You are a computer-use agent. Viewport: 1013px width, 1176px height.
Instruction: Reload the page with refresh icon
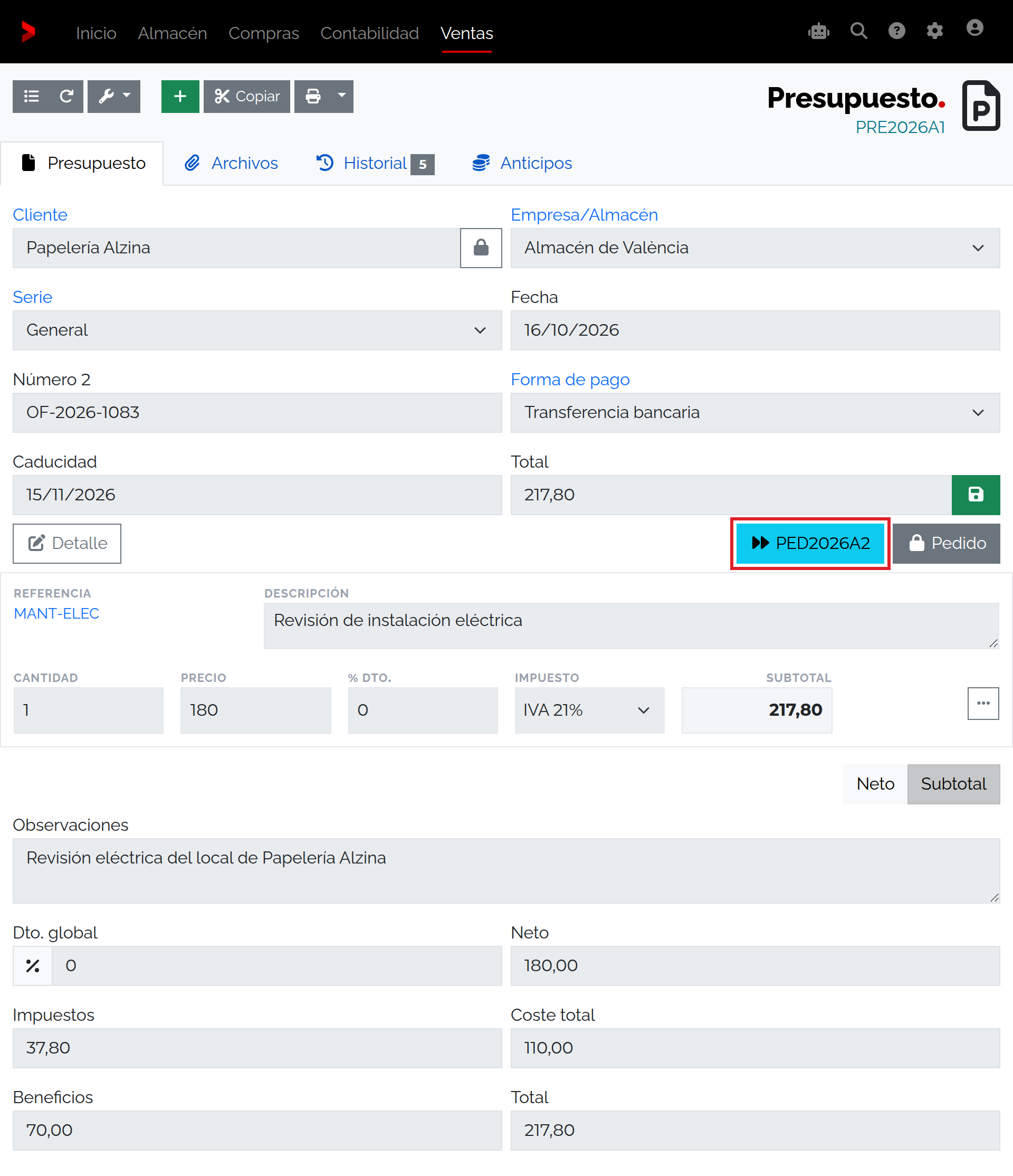pos(66,97)
